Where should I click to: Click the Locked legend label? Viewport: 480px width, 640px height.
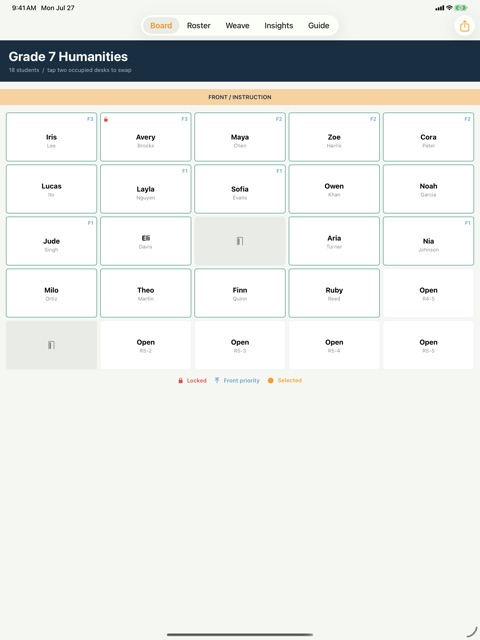(197, 380)
